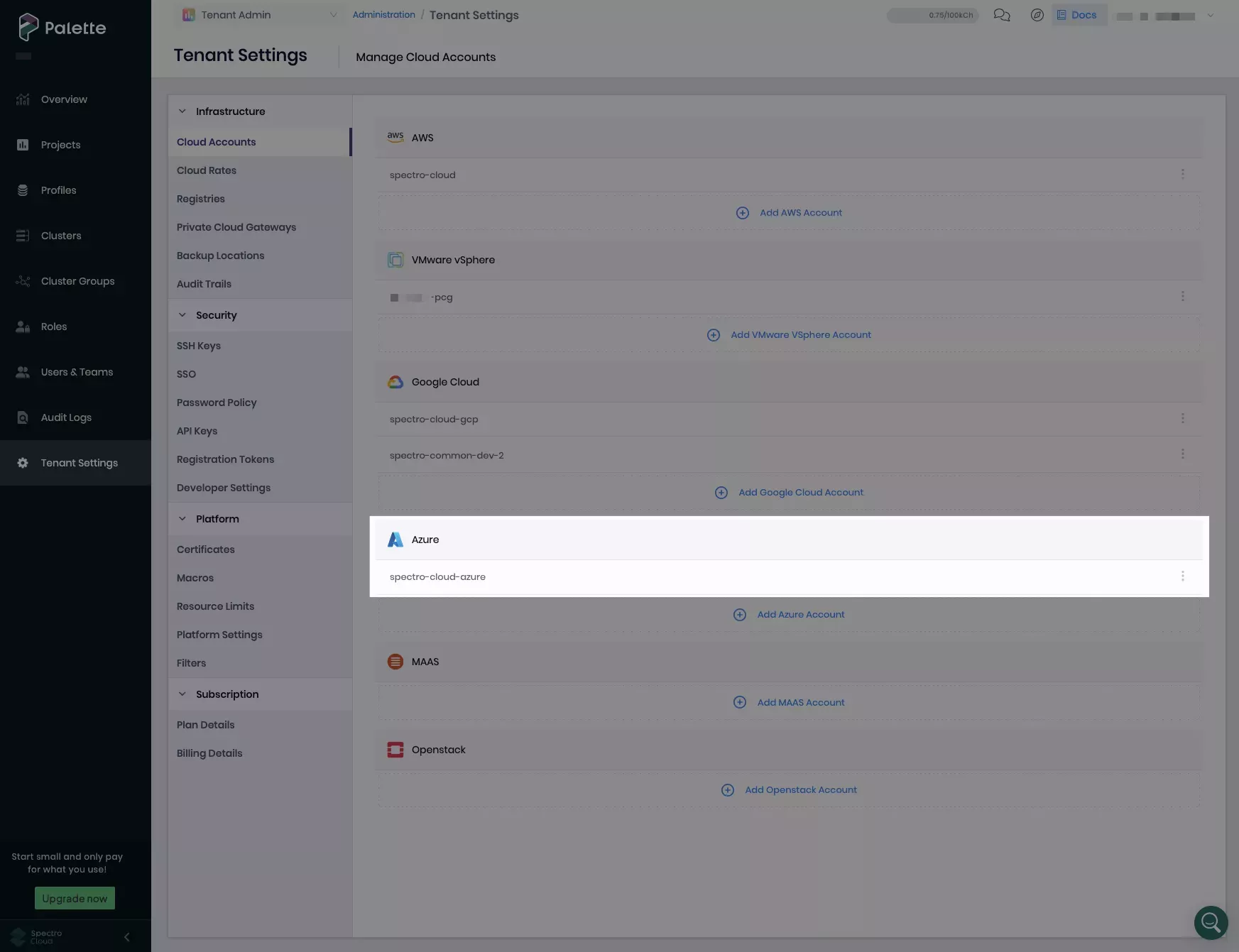
Task: Open the feedback chat icon top right
Action: tap(1002, 14)
